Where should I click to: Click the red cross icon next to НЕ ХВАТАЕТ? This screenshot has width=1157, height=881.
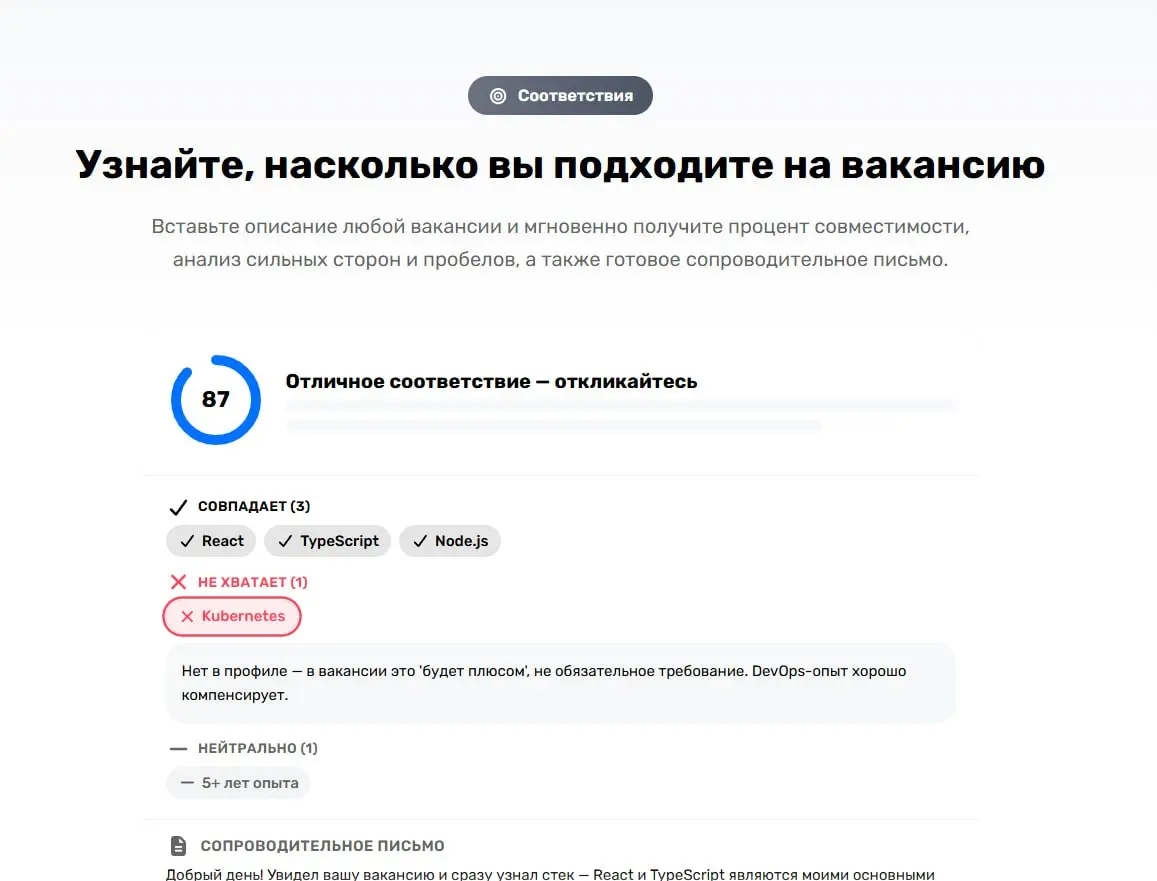point(178,582)
